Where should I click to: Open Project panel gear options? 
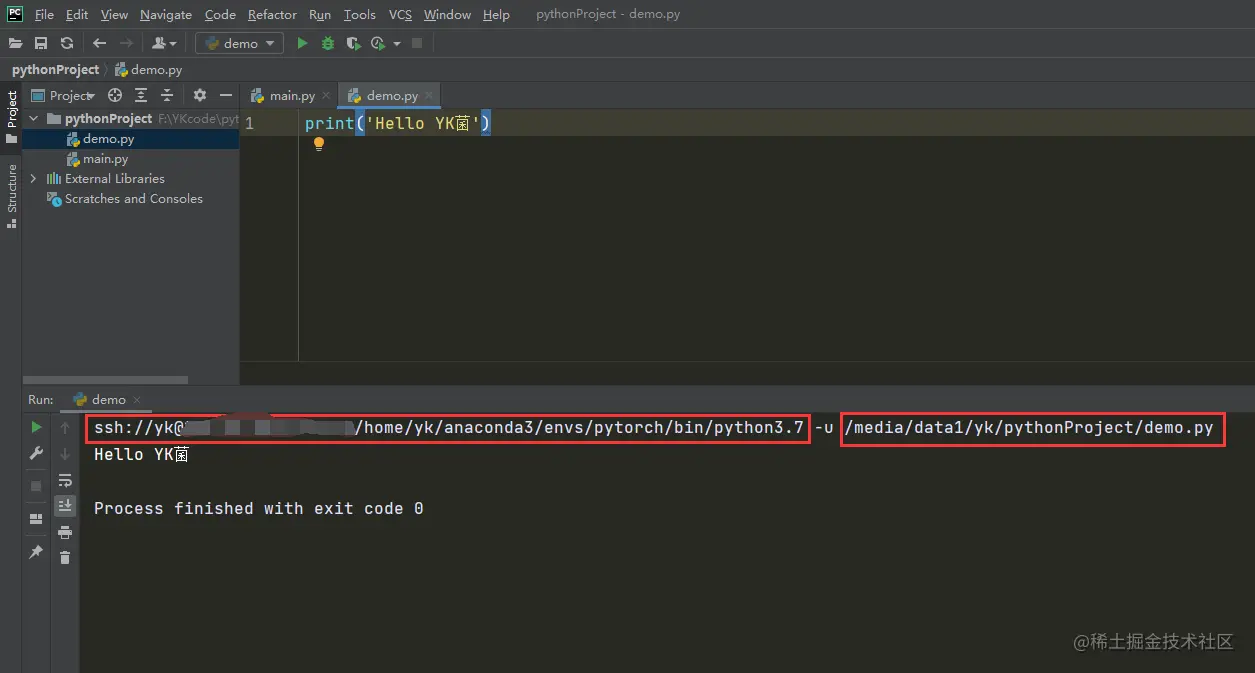coord(200,95)
